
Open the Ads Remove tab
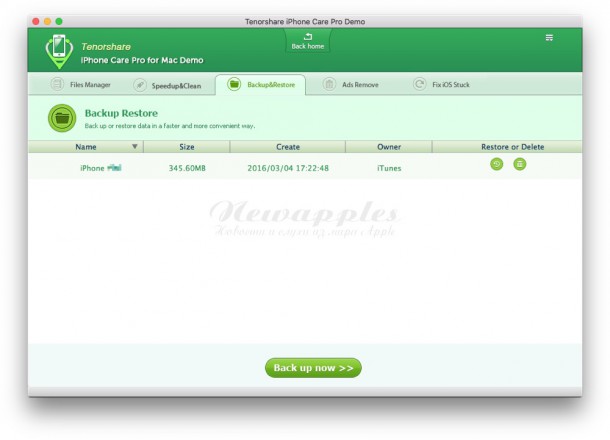351,84
